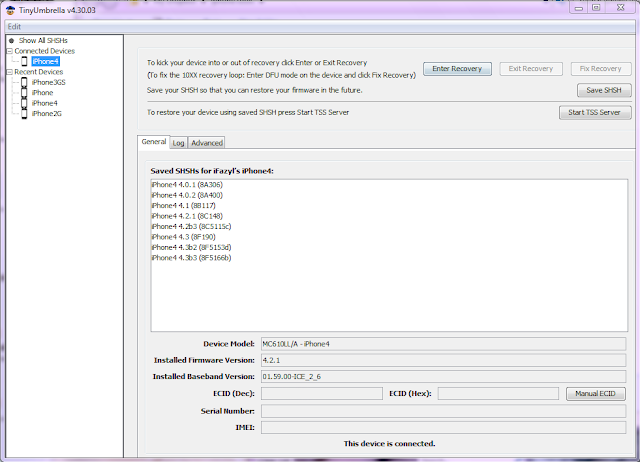
Task: Click the 'Saved SHSHs for iFazyl's iPhone4' heading
Action: [x=212, y=171]
